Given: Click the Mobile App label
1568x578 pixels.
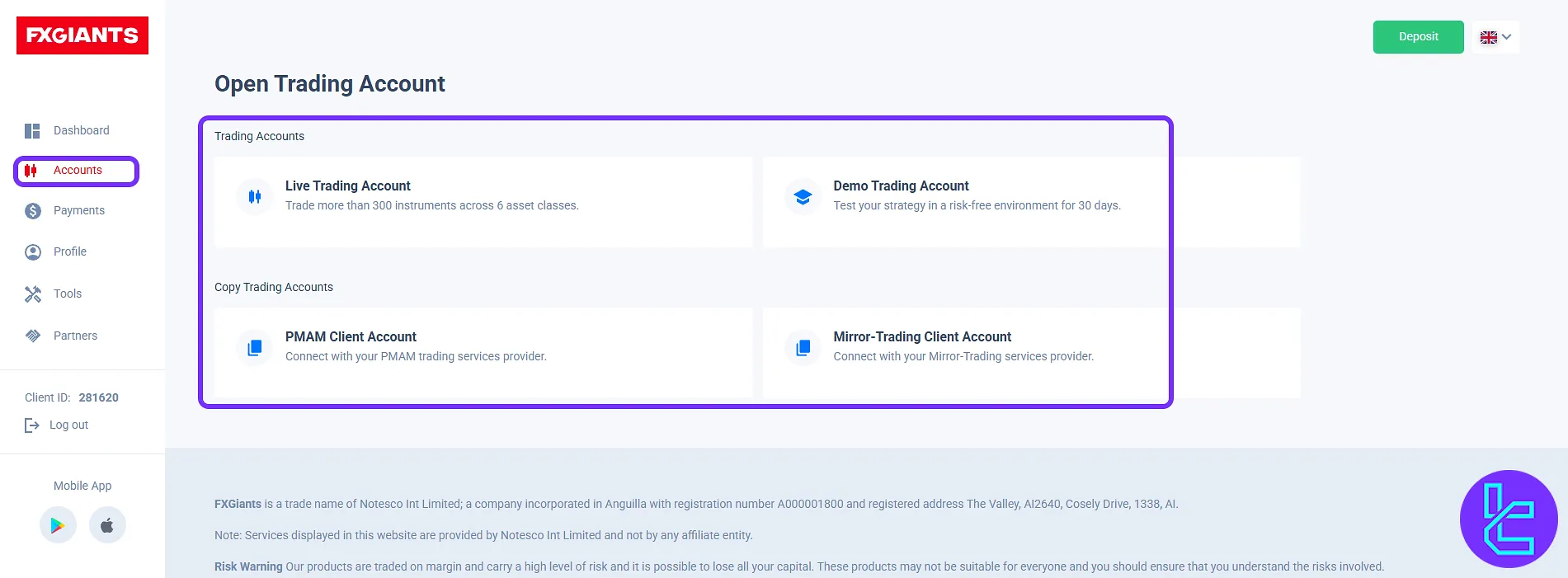Looking at the screenshot, I should pos(82,486).
